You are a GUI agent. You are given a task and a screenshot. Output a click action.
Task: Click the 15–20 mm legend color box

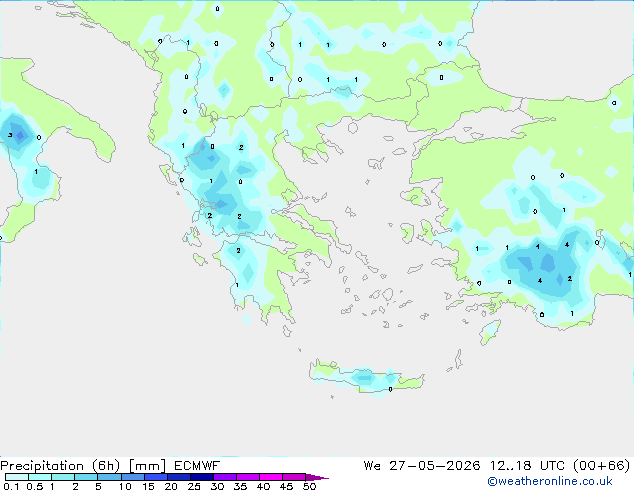[155, 477]
